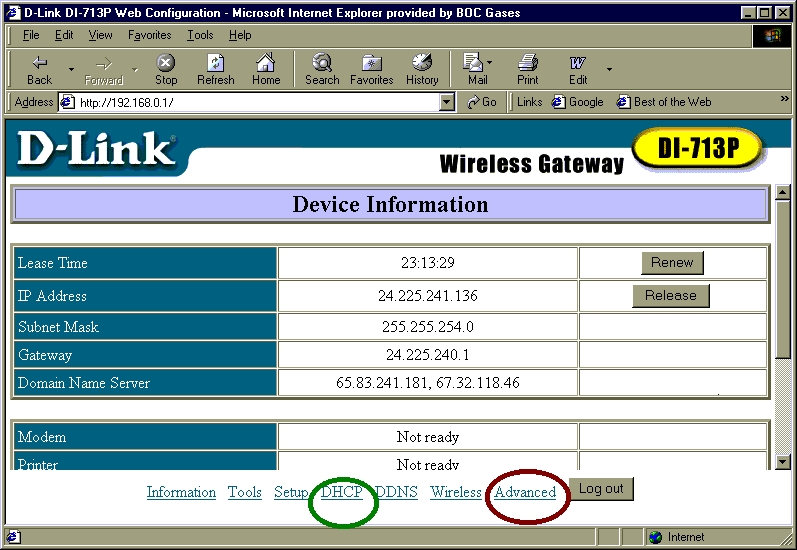Open the File menu

click(31, 35)
